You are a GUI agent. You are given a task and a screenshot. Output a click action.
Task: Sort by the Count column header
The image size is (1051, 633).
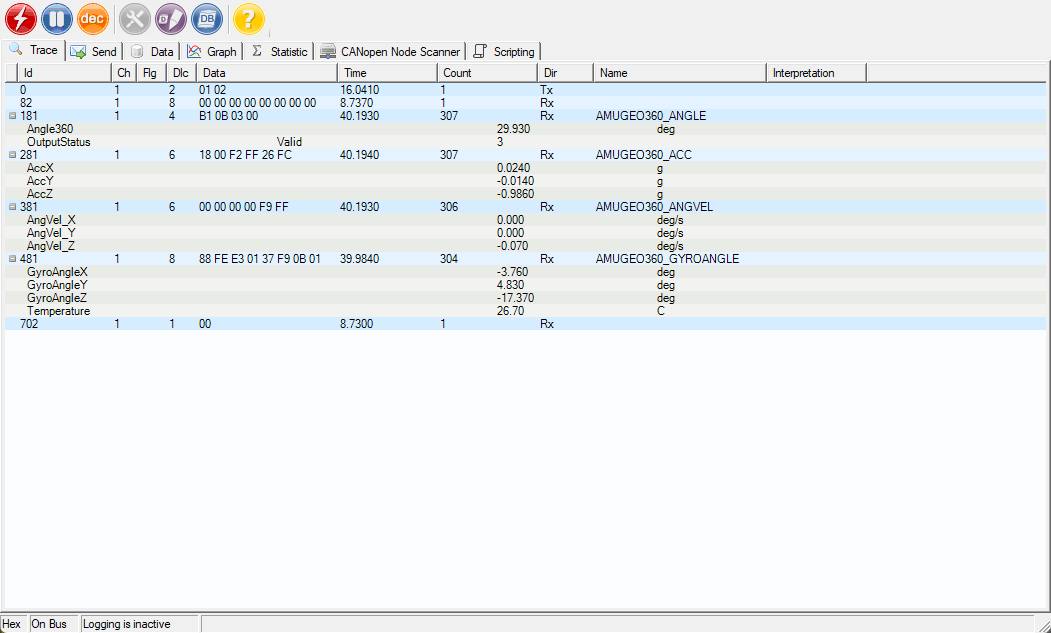[x=487, y=73]
